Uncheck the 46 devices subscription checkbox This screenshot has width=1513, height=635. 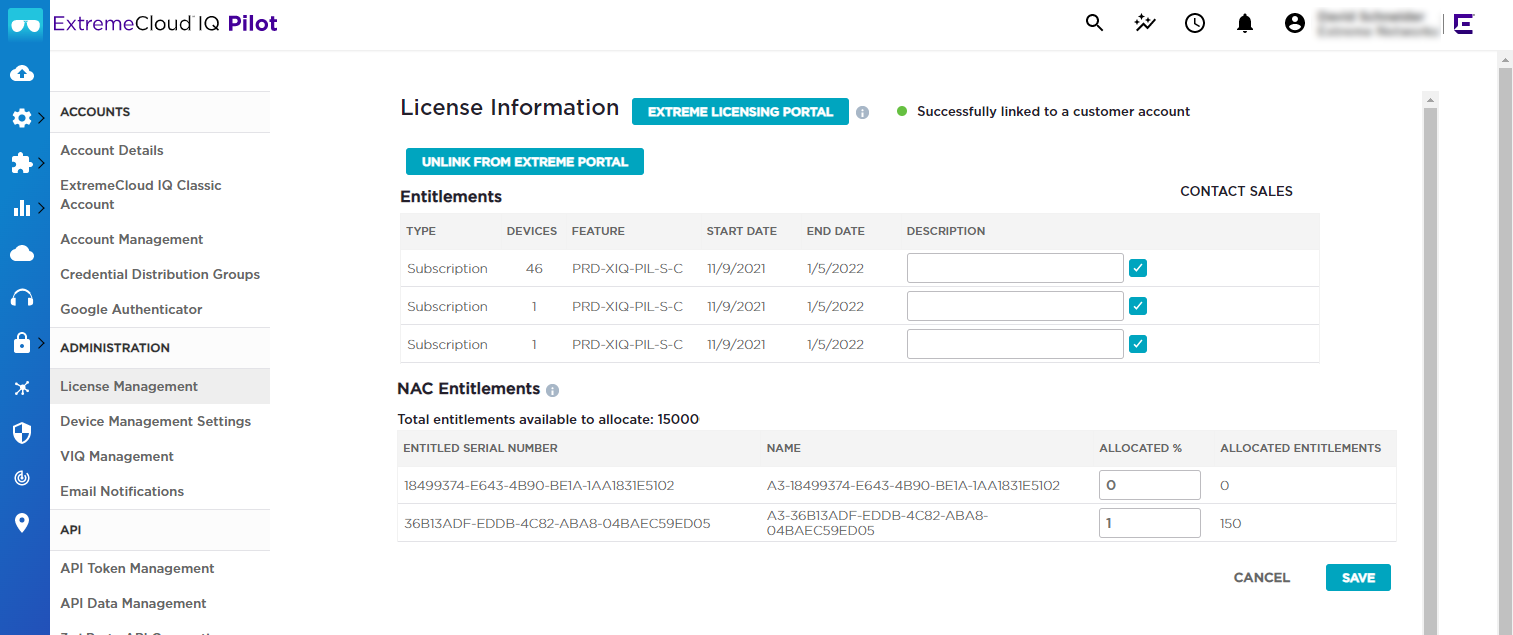(x=1138, y=268)
